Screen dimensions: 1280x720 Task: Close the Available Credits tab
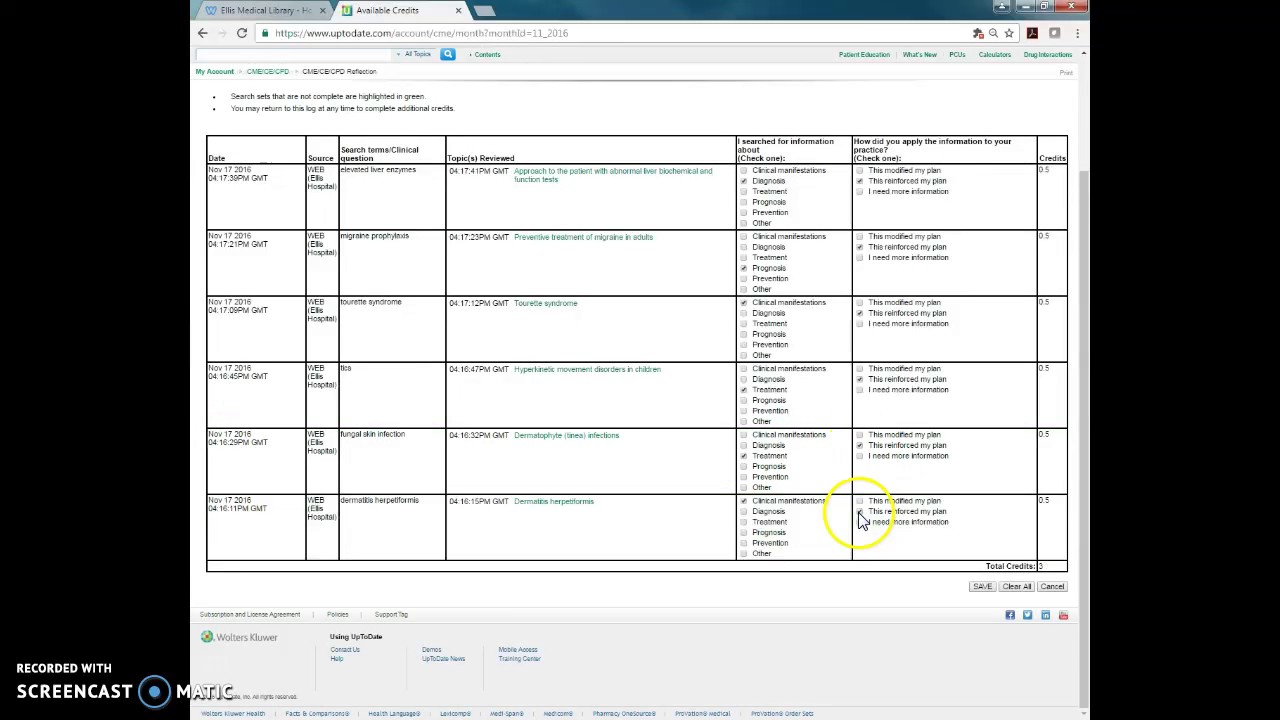[x=458, y=10]
